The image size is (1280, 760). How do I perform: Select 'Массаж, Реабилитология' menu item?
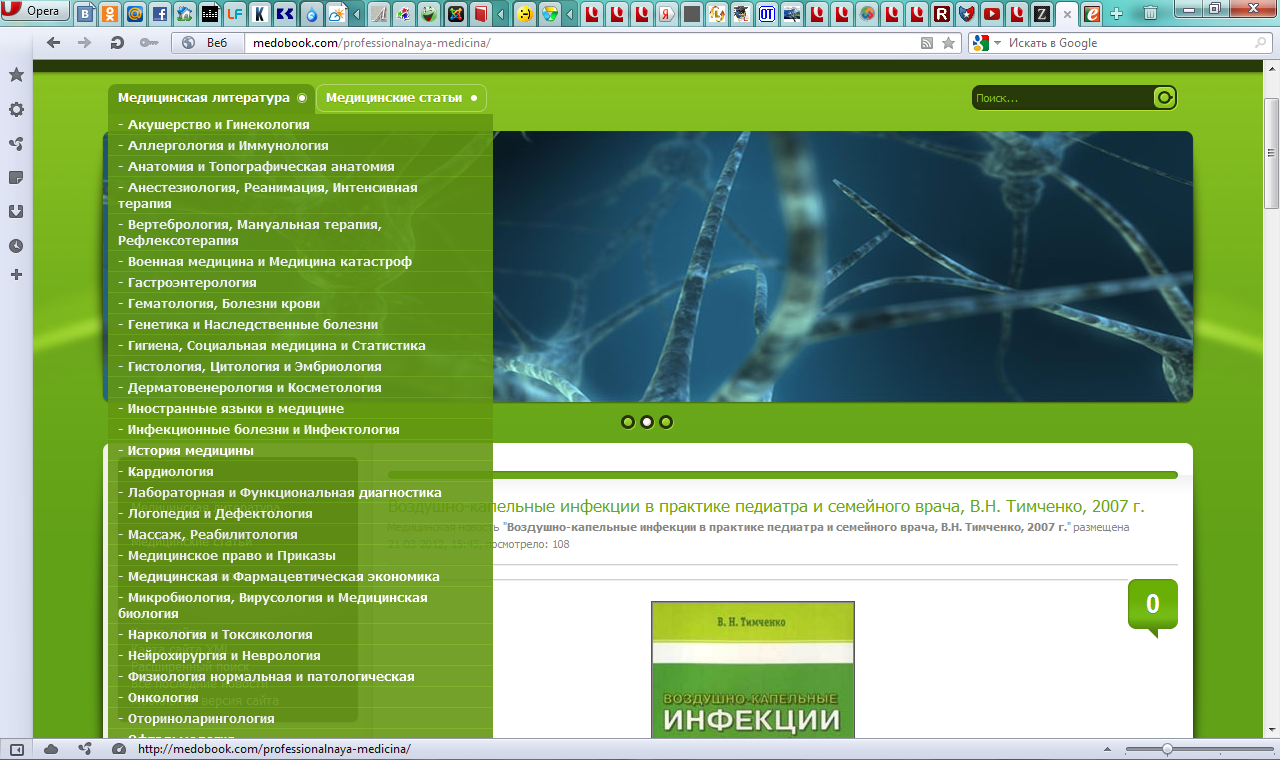(300, 535)
